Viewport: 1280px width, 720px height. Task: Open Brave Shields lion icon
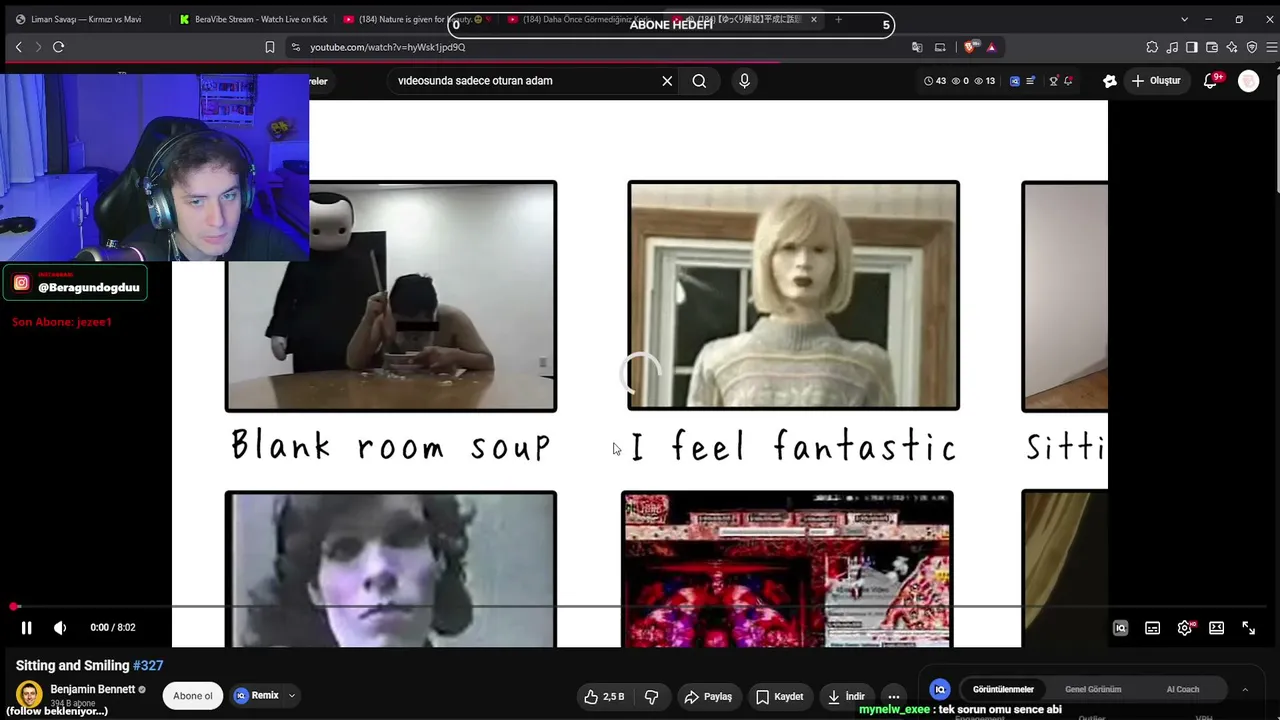[x=969, y=47]
